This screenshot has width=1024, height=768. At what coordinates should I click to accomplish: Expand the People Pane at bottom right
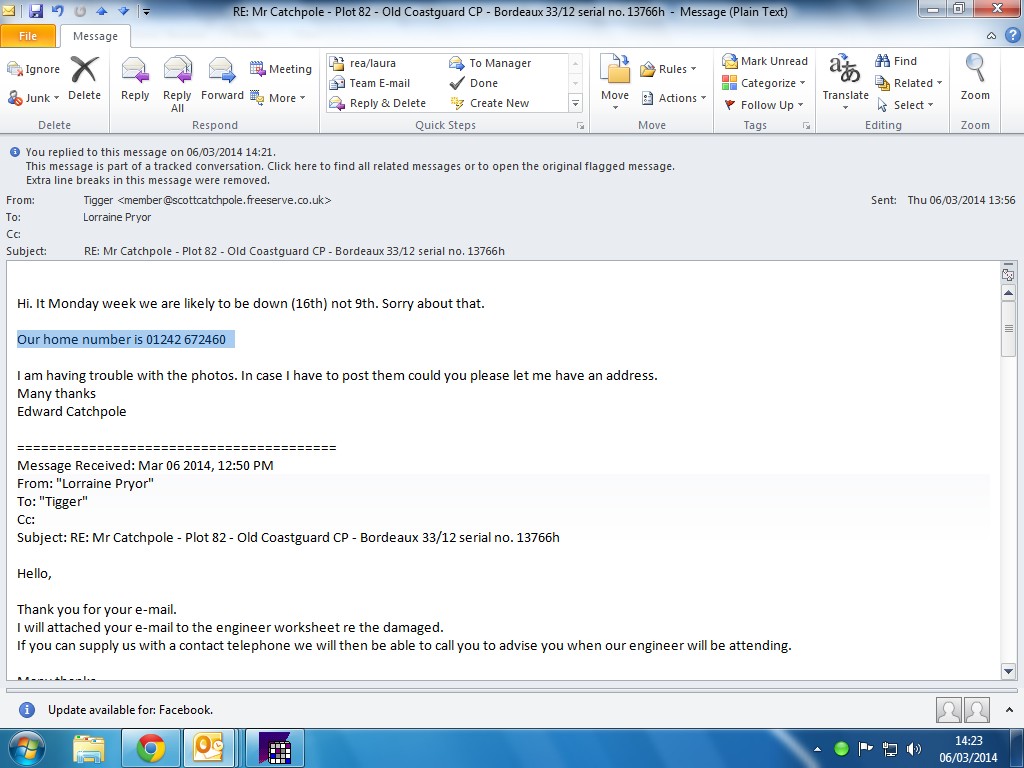(1009, 710)
